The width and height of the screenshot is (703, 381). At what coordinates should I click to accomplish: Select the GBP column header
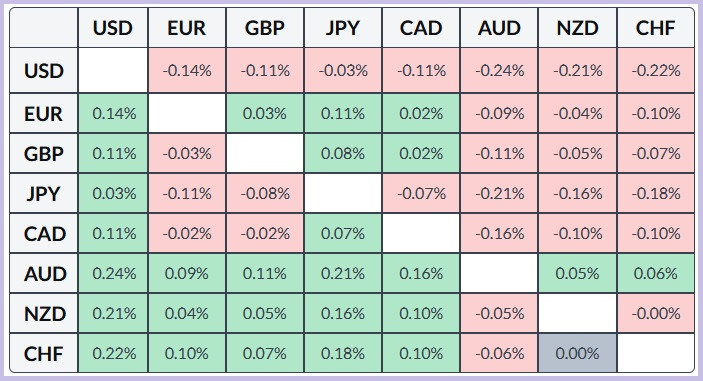(x=265, y=28)
